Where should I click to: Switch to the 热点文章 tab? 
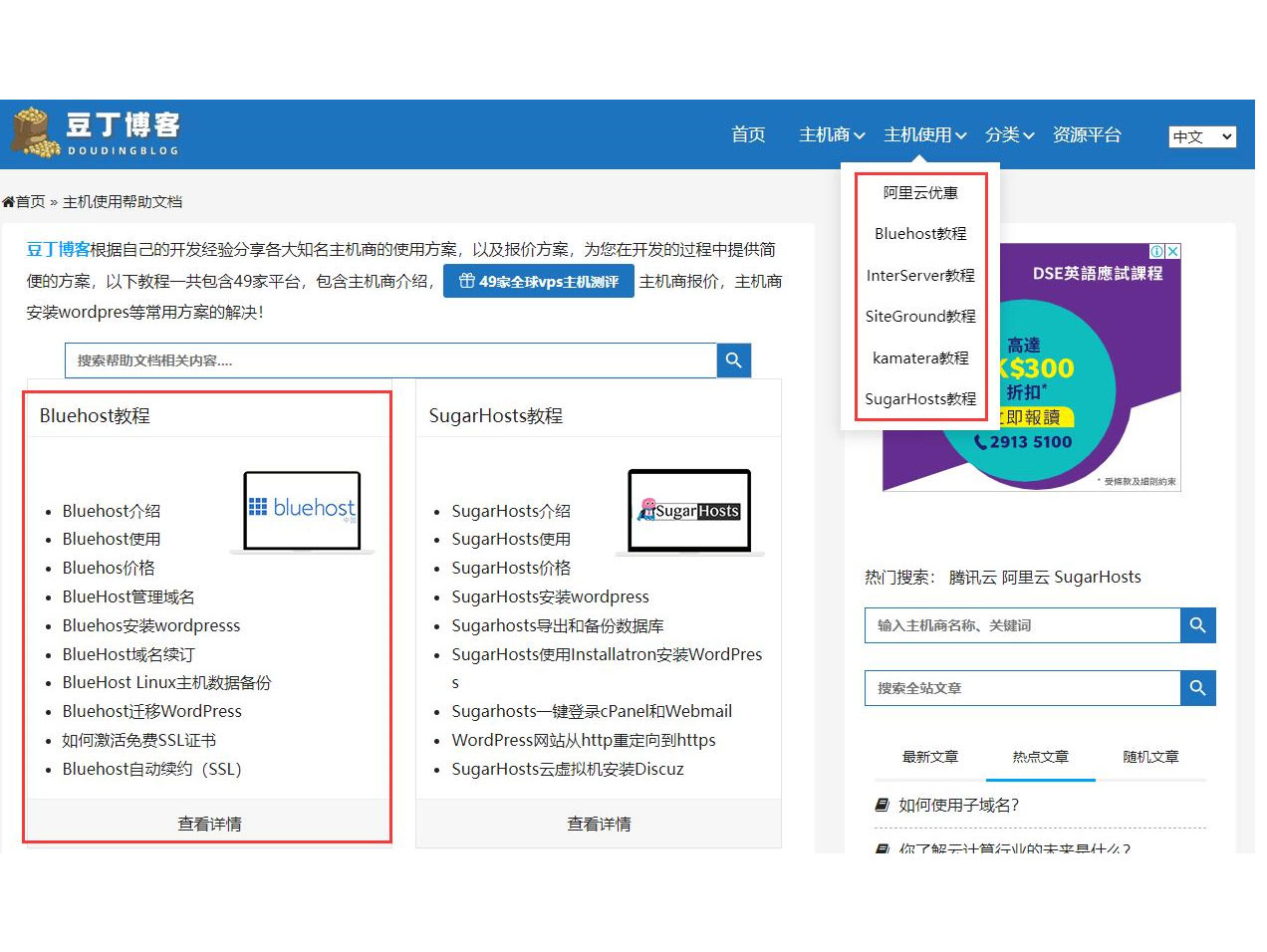[1041, 757]
